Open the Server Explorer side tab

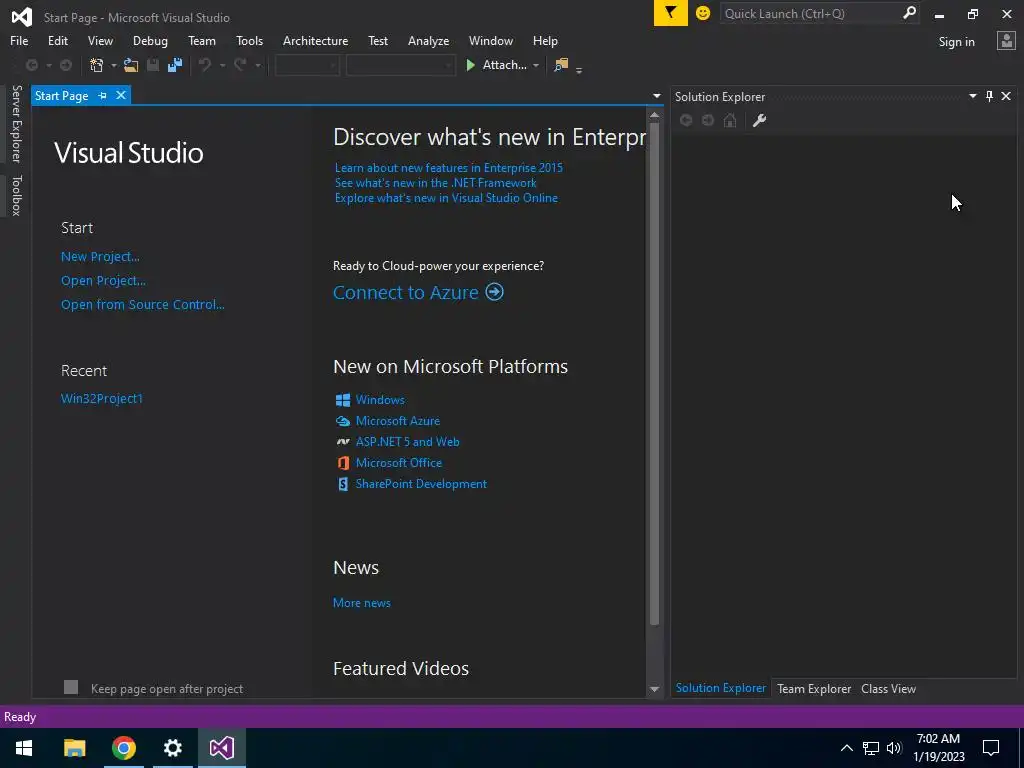(16, 123)
